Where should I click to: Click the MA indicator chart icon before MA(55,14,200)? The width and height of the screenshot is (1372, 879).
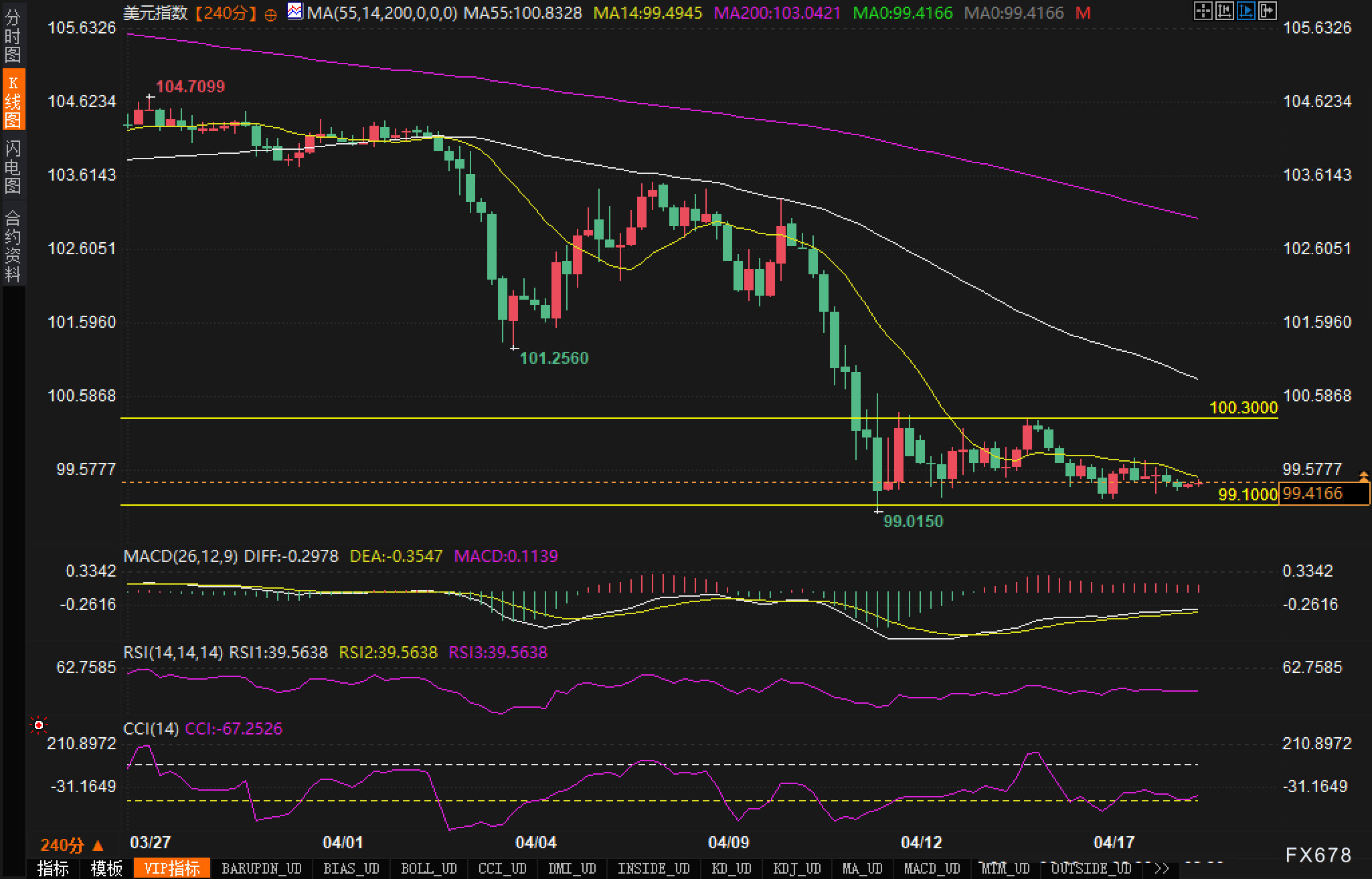point(294,11)
